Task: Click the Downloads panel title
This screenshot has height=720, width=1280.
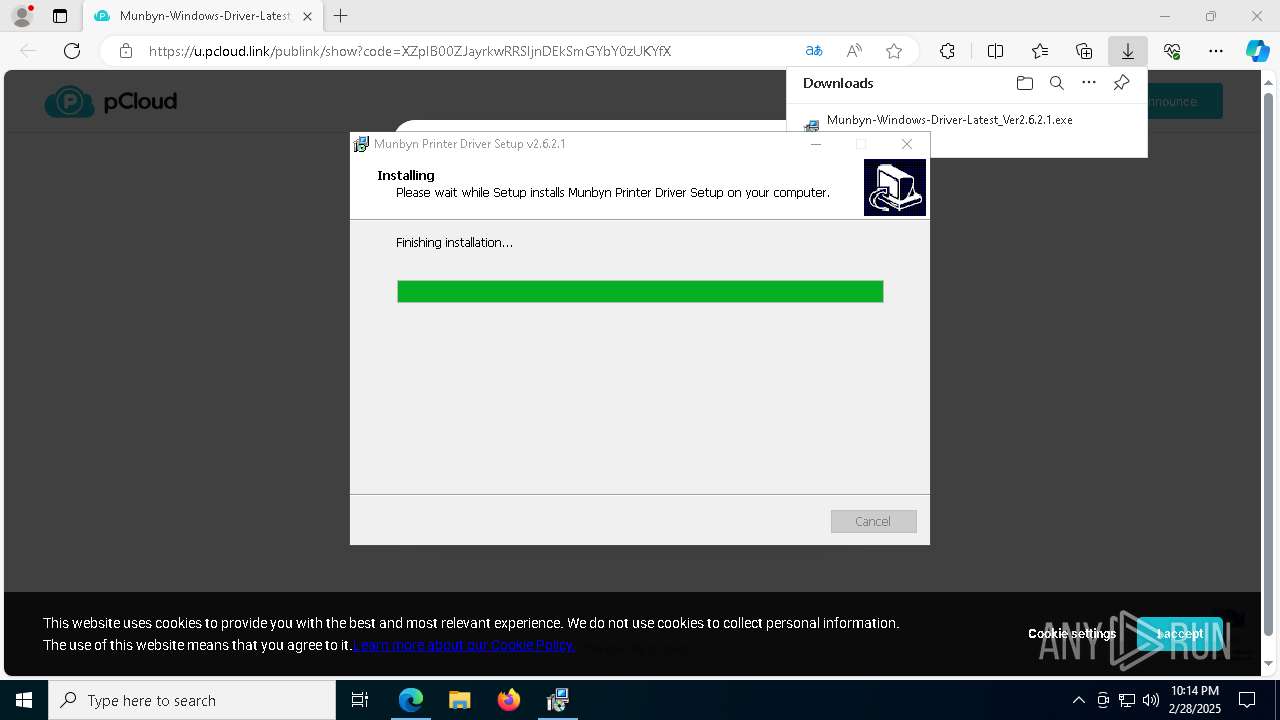Action: click(x=838, y=83)
